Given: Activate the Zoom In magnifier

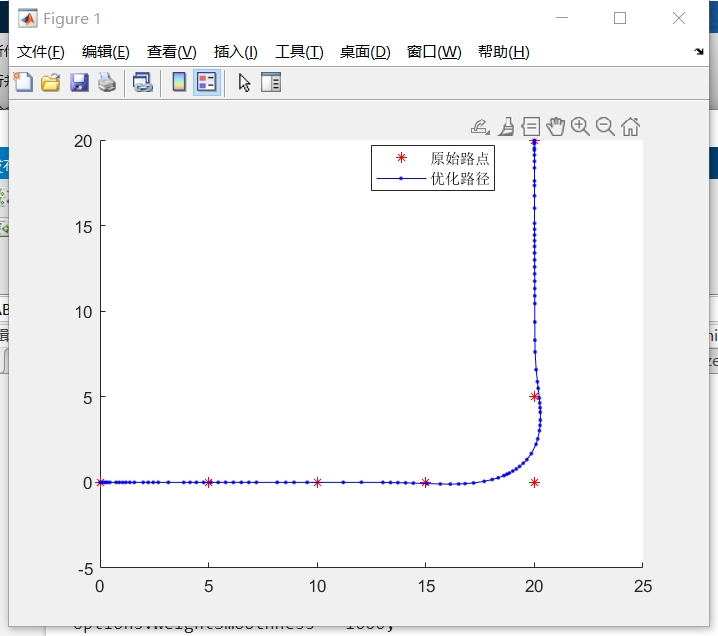Looking at the screenshot, I should coord(580,127).
